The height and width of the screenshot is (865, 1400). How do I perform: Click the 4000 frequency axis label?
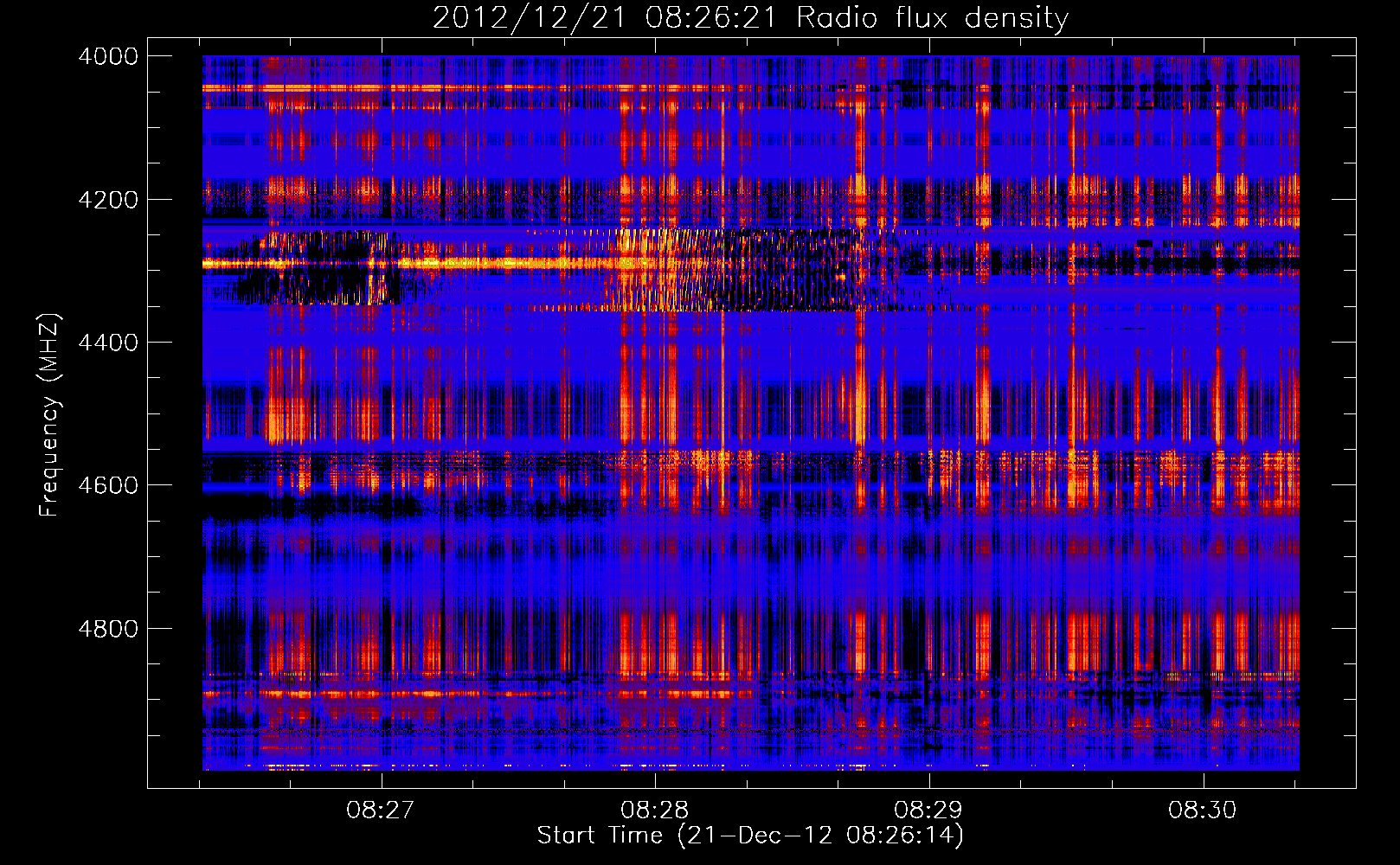click(x=108, y=56)
